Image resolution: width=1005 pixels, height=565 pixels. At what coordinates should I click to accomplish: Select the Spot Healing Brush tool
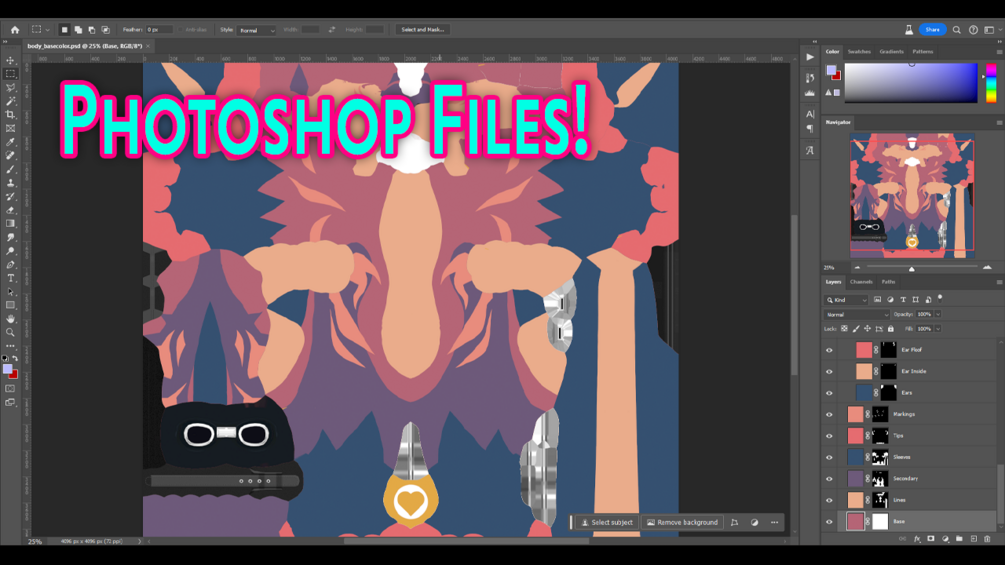(x=10, y=156)
